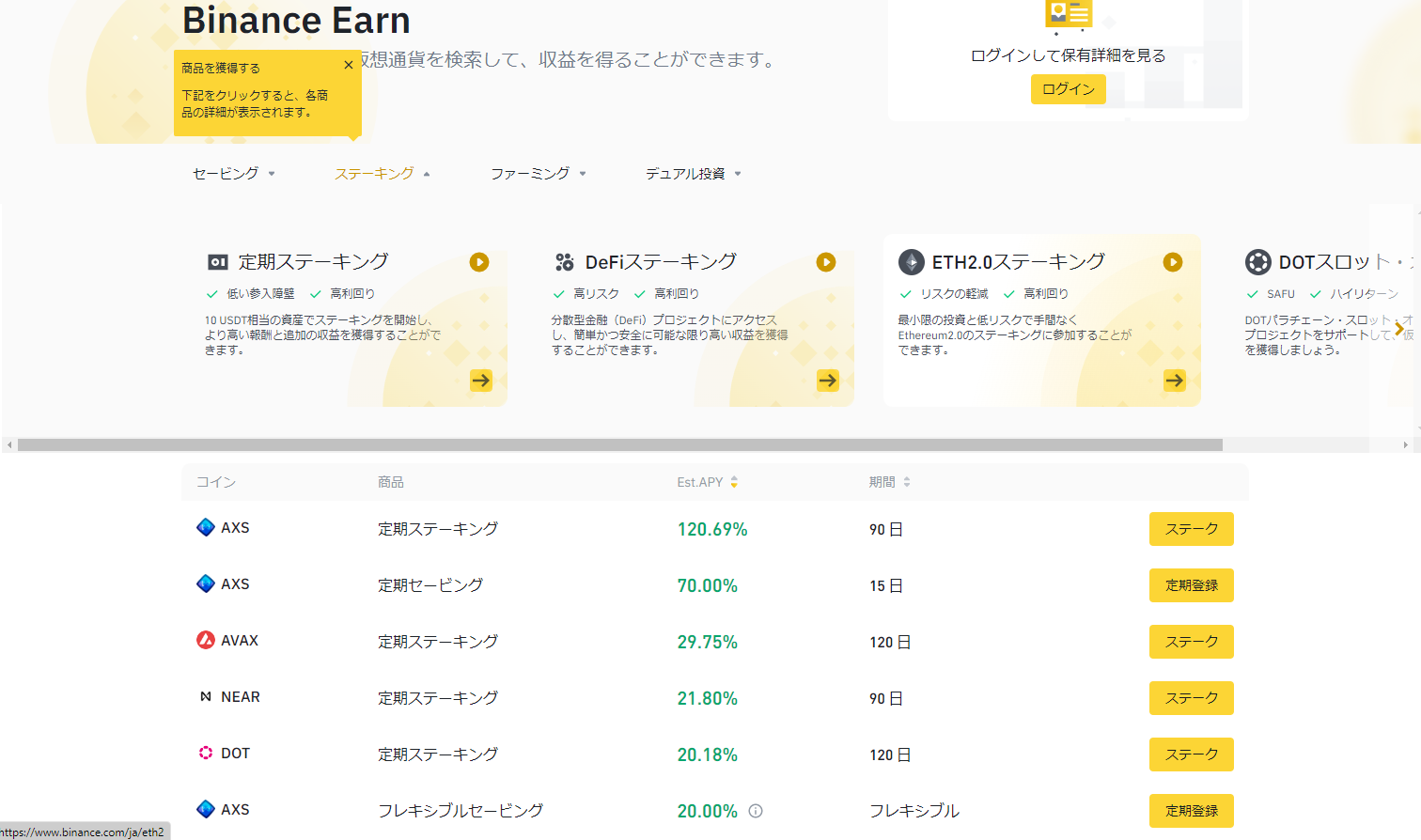Click the Polkadot logo on DOTスロット card
Screen dimensions: 1421x840
1257,262
